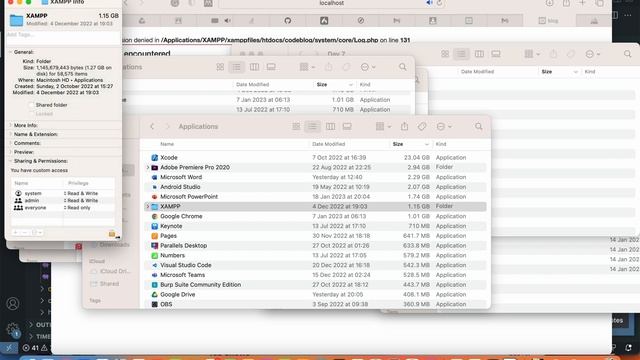The height and width of the screenshot is (360, 640).
Task: Select icon view in Day 7 Finder window
Action: [445, 54]
